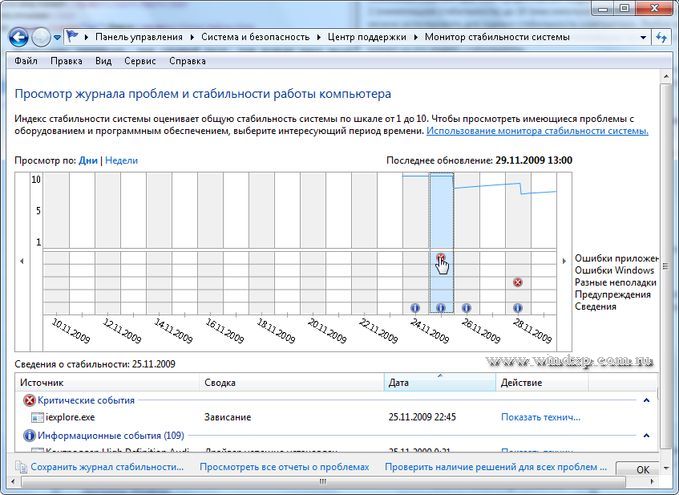Click the Back navigation arrow button
The image size is (679, 495).
pyautogui.click(x=19, y=38)
